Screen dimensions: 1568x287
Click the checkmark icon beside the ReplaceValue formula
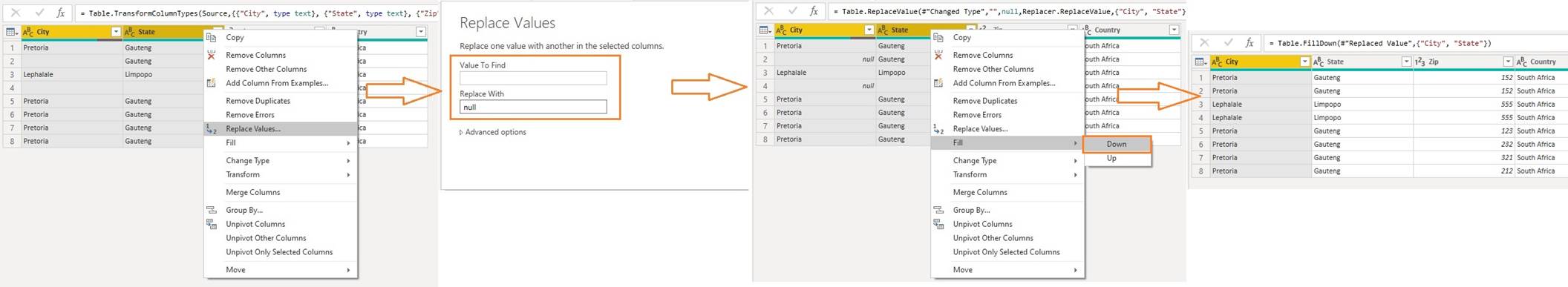coord(793,11)
